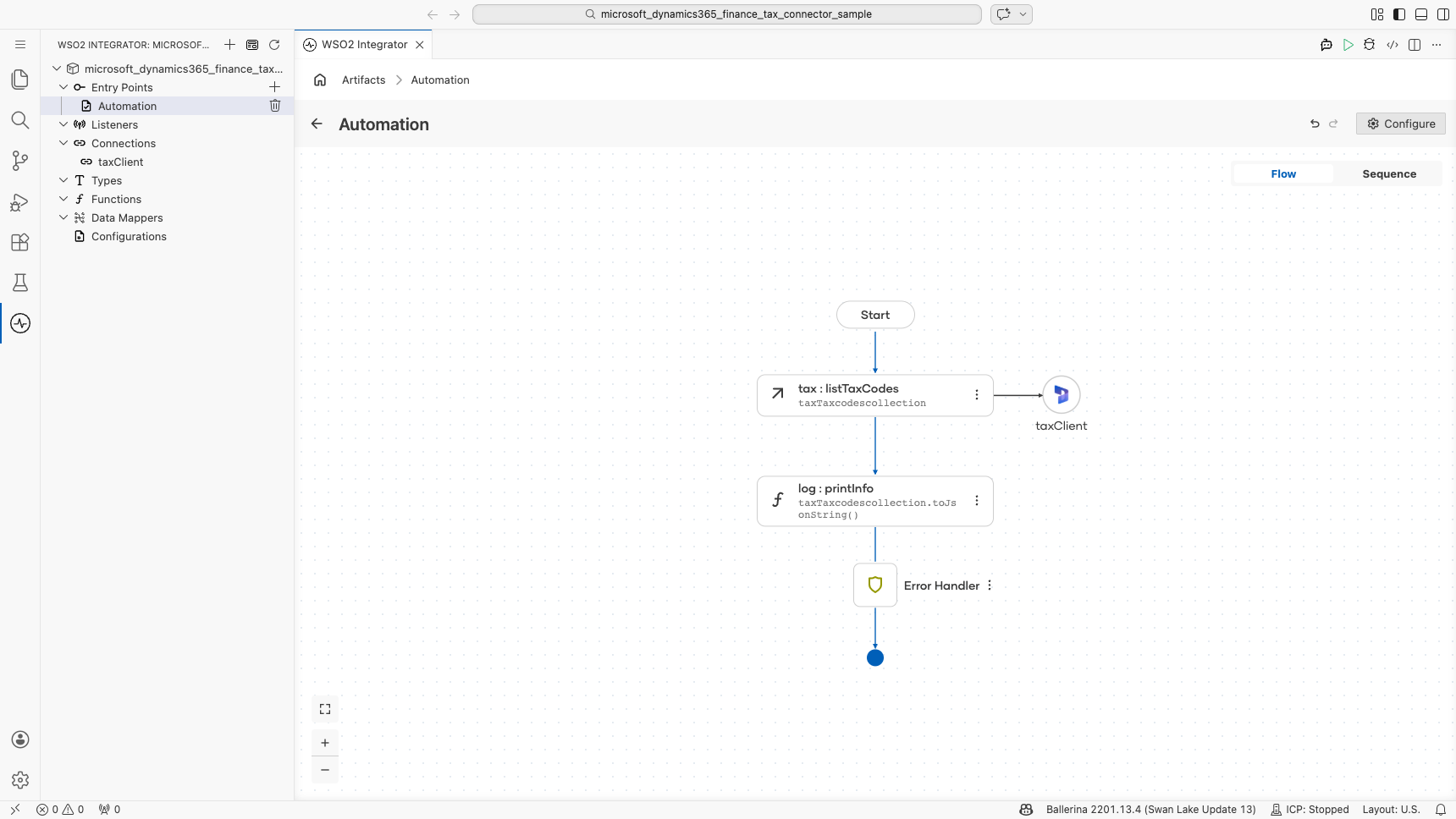This screenshot has width=1456, height=819.
Task: Select the WSO2 Integrator activity icon
Action: click(20, 323)
